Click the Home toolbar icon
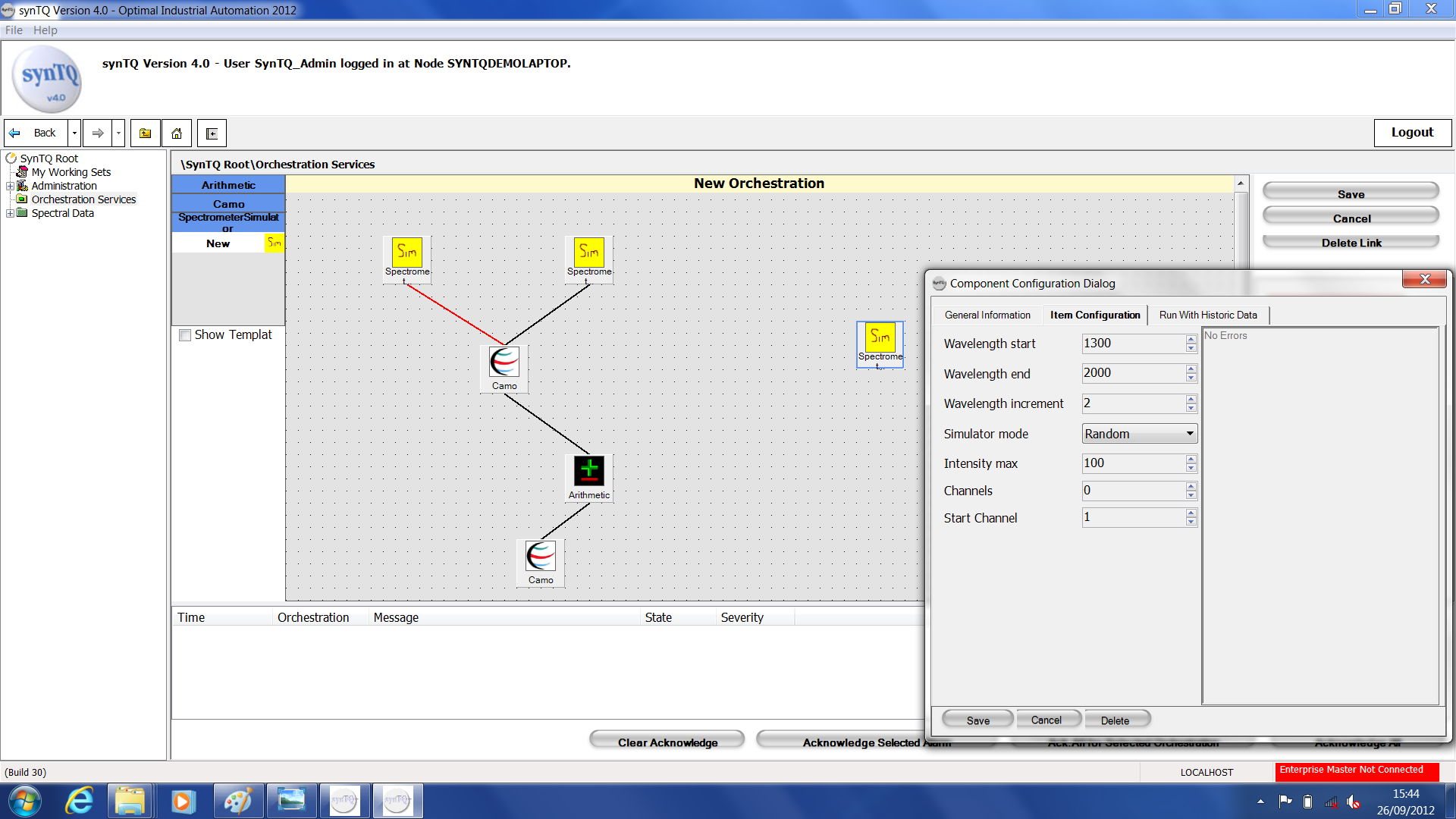 point(176,133)
